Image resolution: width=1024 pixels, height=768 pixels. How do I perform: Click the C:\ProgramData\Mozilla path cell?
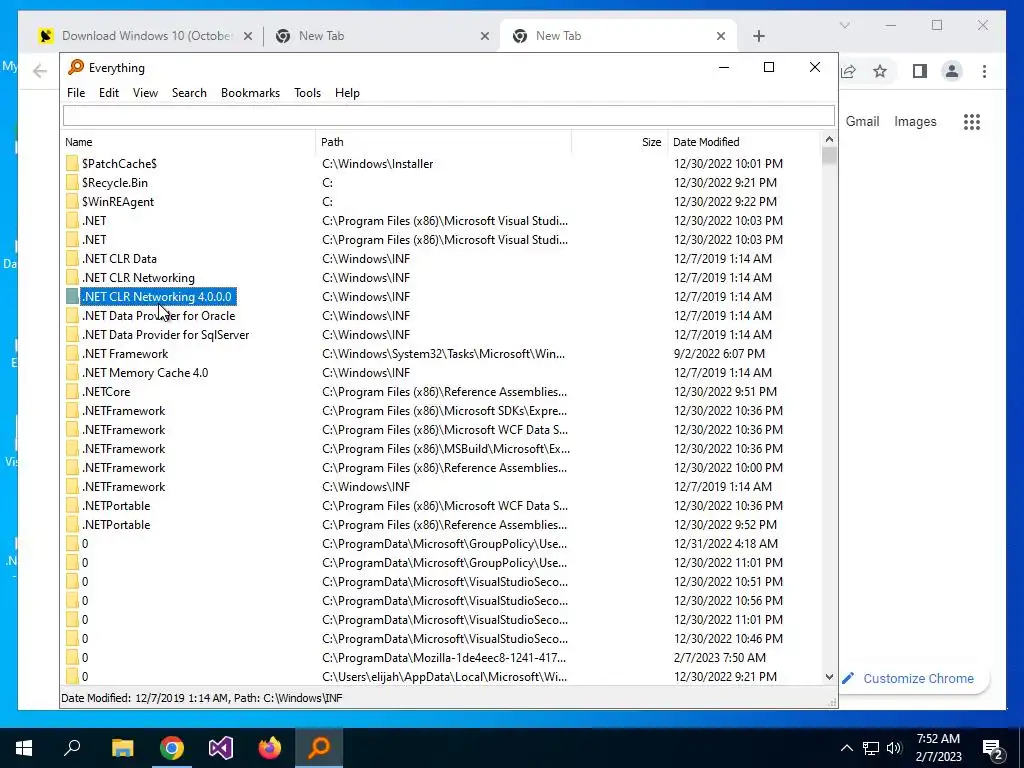(x=444, y=657)
